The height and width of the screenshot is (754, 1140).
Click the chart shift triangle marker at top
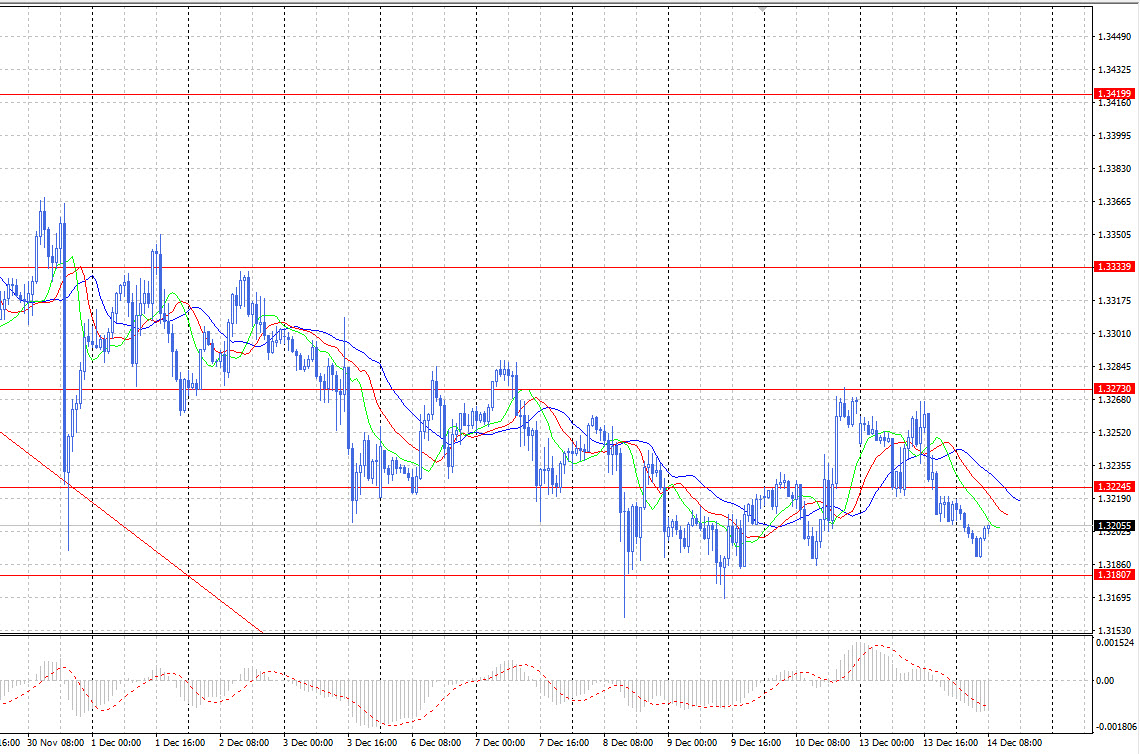(762, 10)
